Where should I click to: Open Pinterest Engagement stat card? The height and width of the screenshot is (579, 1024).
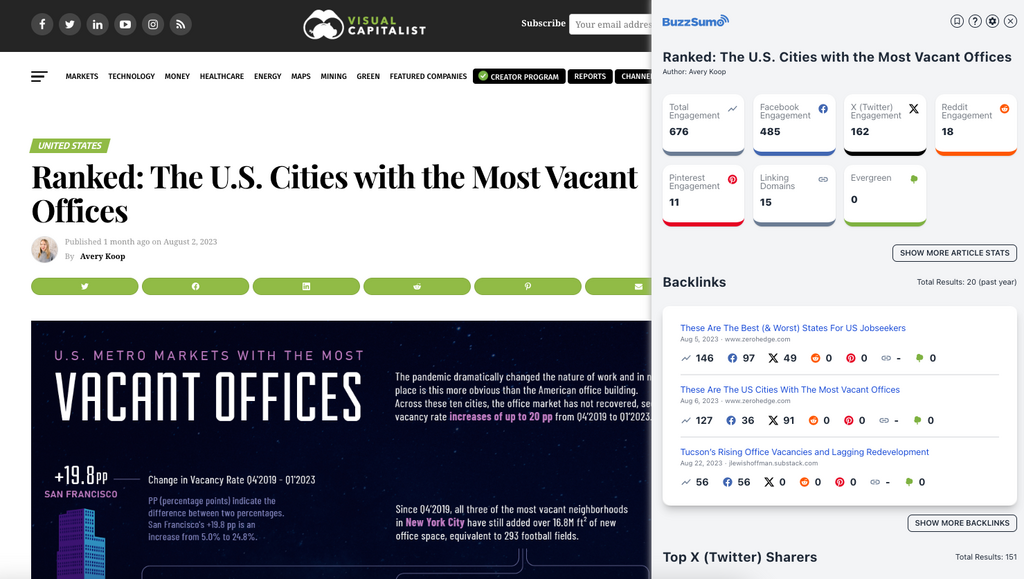(x=703, y=196)
